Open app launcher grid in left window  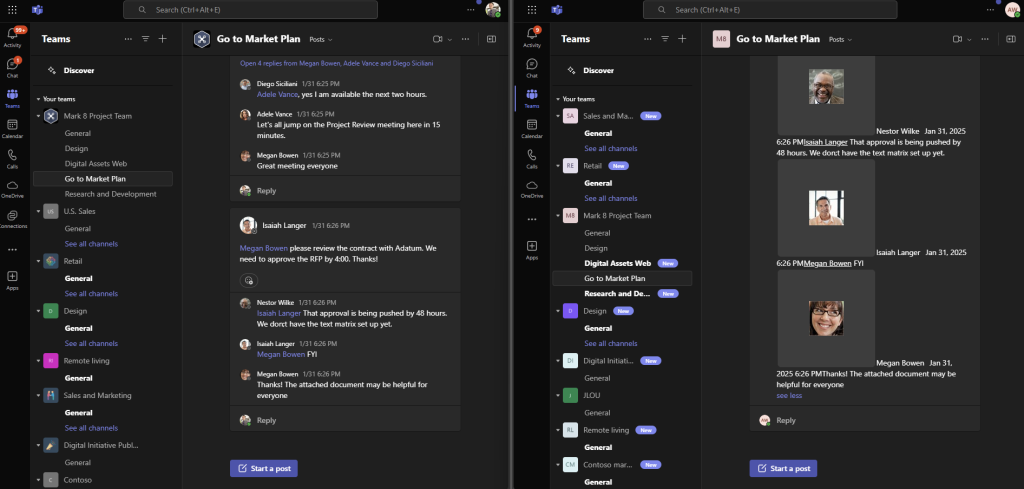[x=12, y=10]
